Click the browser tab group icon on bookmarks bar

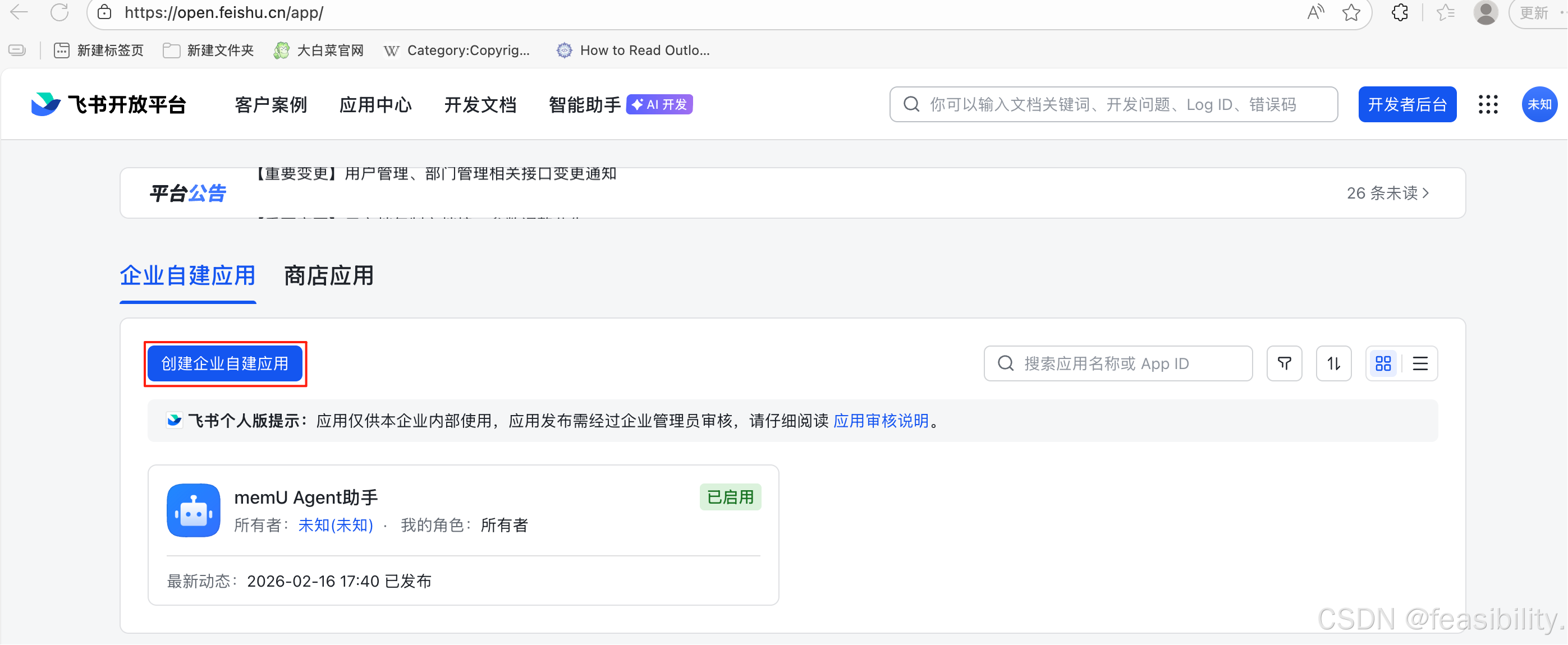[17, 50]
